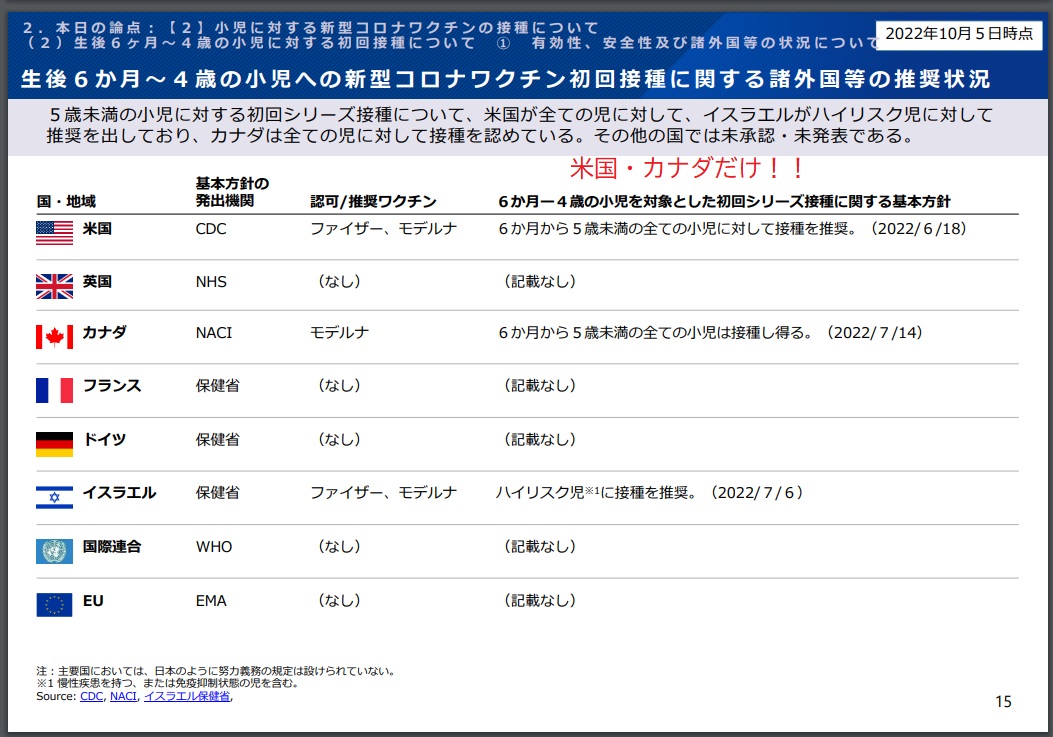Viewport: 1053px width, 737px height.
Task: Click the 国・地域 column header
Action: click(x=66, y=202)
